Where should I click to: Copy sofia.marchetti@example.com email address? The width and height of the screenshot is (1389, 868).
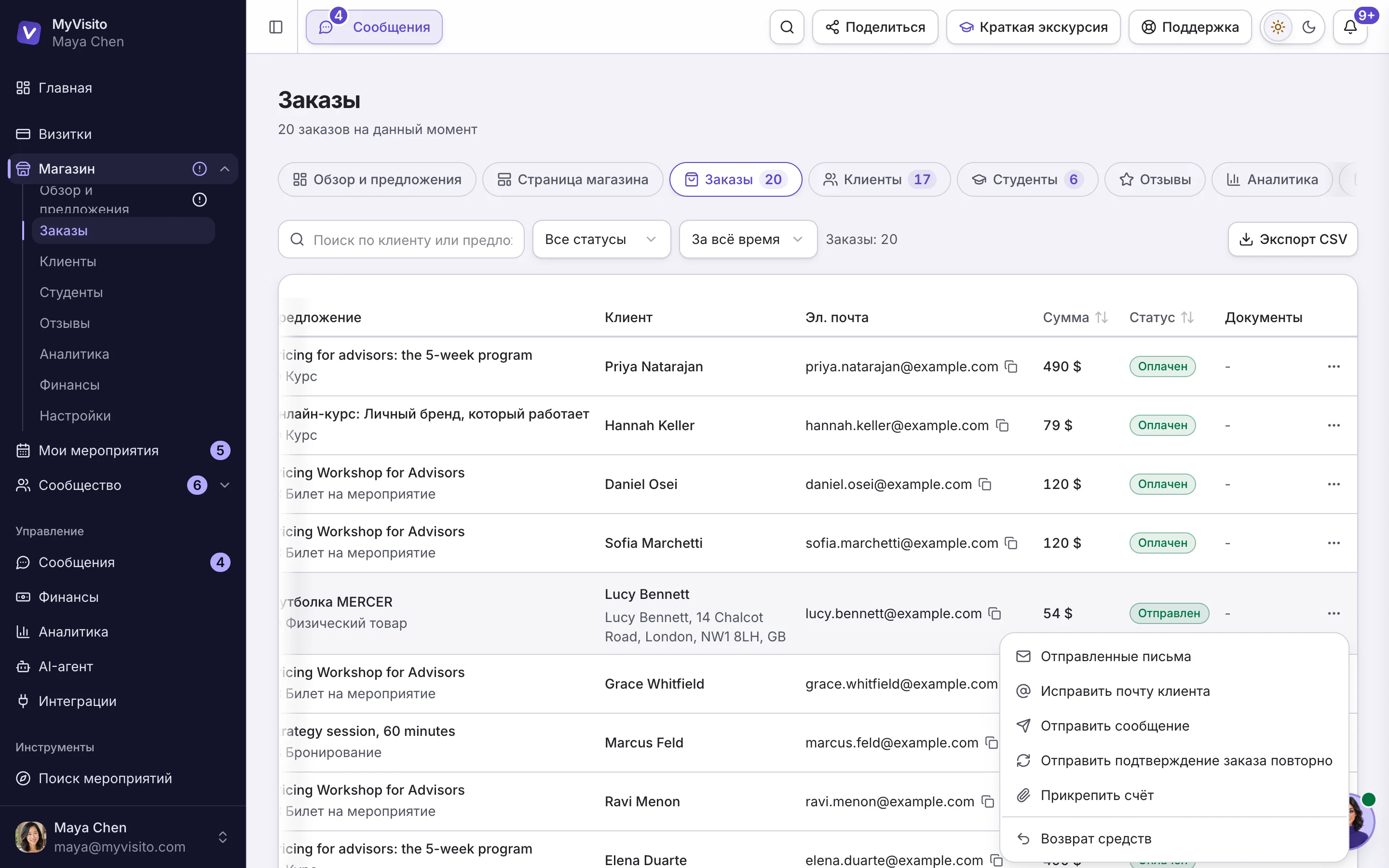click(x=1011, y=543)
